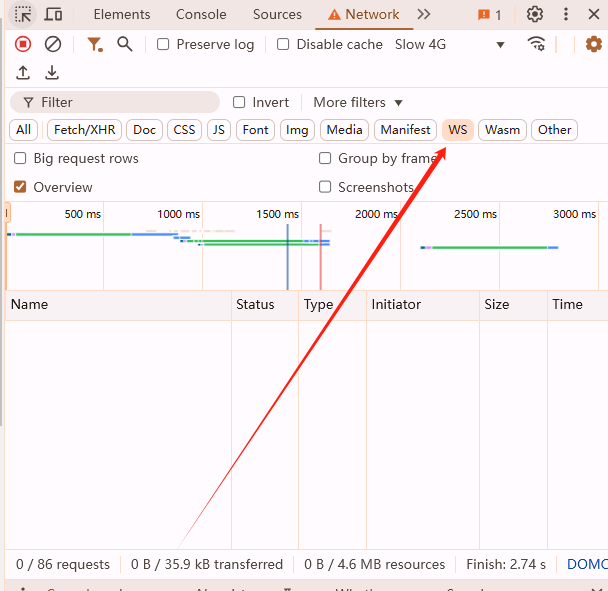
Task: Check the Invert filter checkbox
Action: (239, 102)
